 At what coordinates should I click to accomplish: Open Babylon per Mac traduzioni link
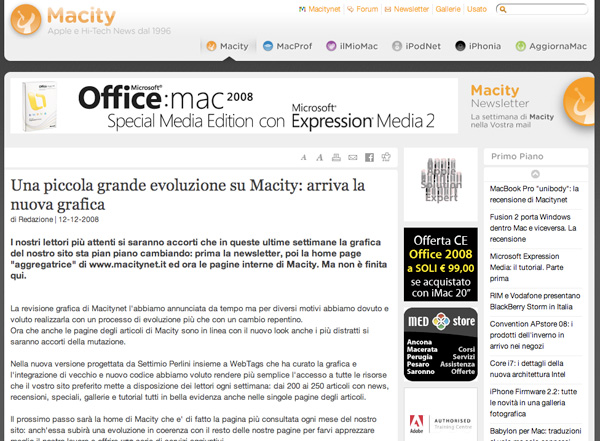[x=535, y=433]
